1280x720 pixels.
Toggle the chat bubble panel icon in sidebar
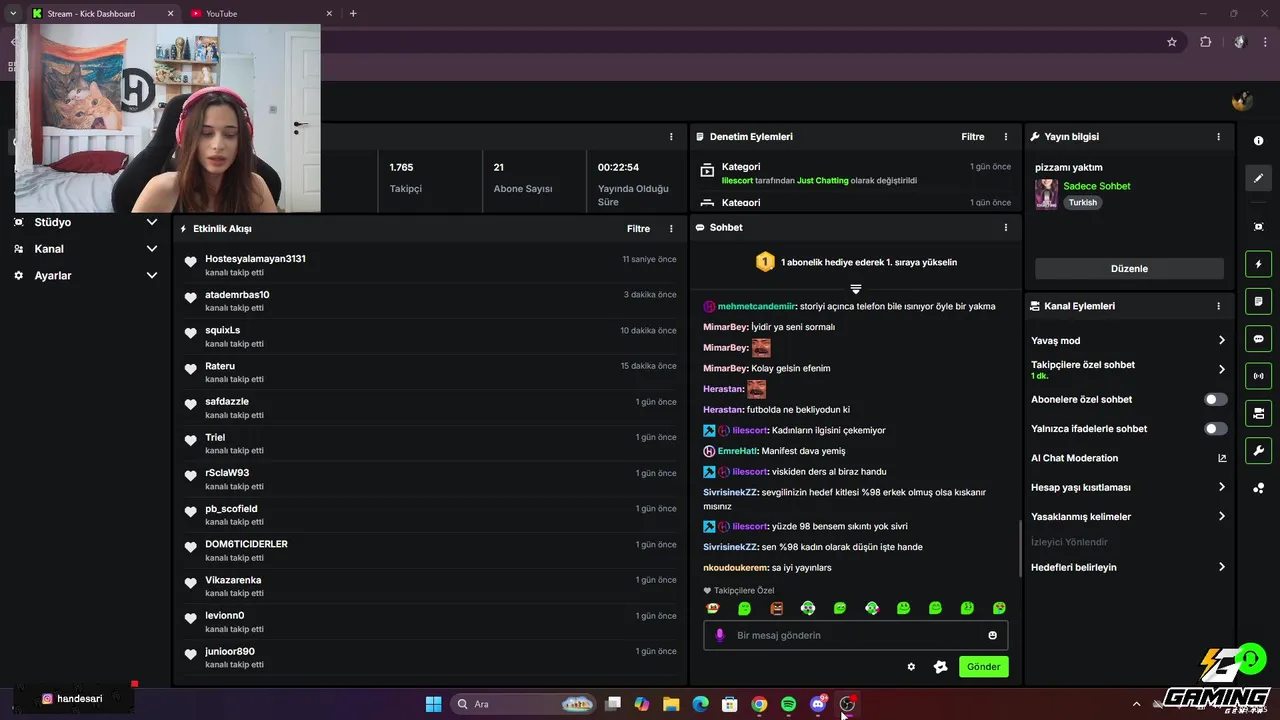coord(1258,339)
